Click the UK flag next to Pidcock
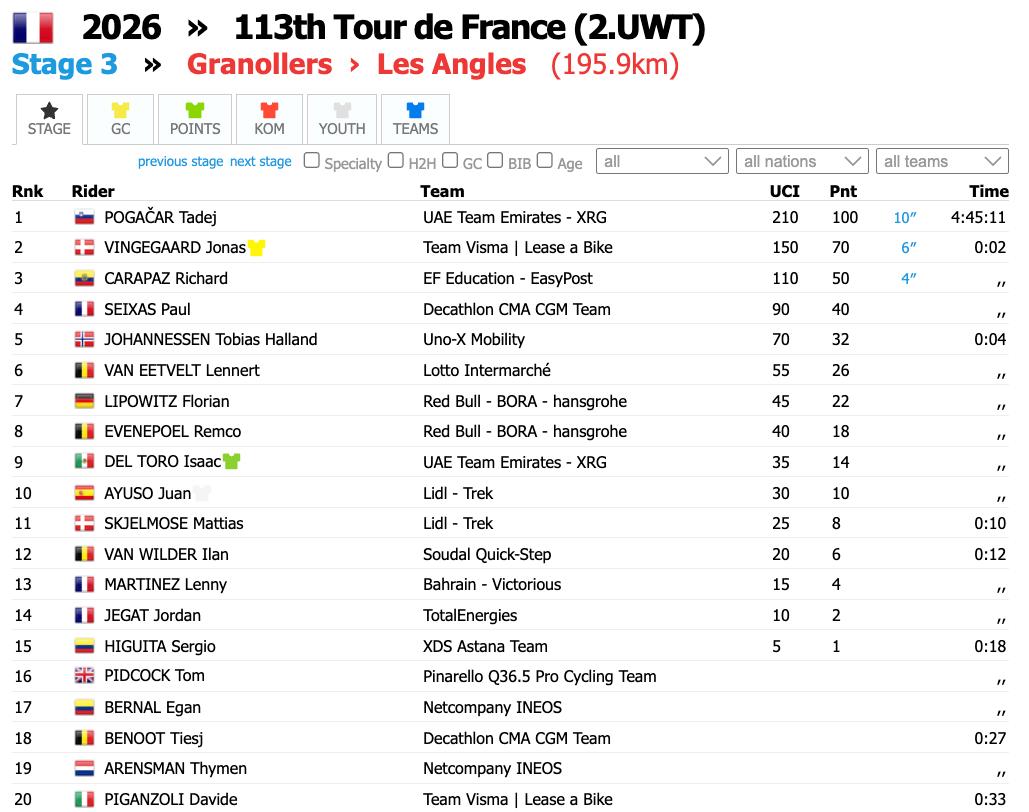Image resolution: width=1029 pixels, height=812 pixels. coord(84,675)
